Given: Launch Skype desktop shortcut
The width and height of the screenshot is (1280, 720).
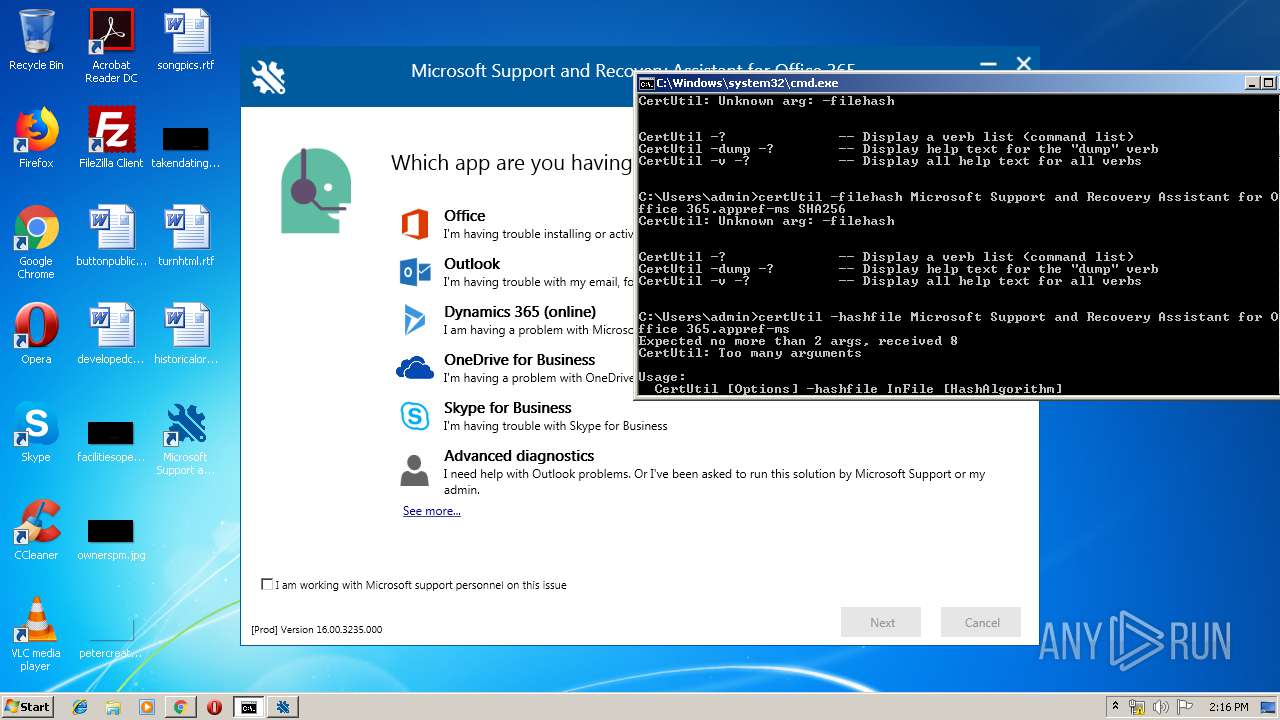Looking at the screenshot, I should (x=36, y=432).
